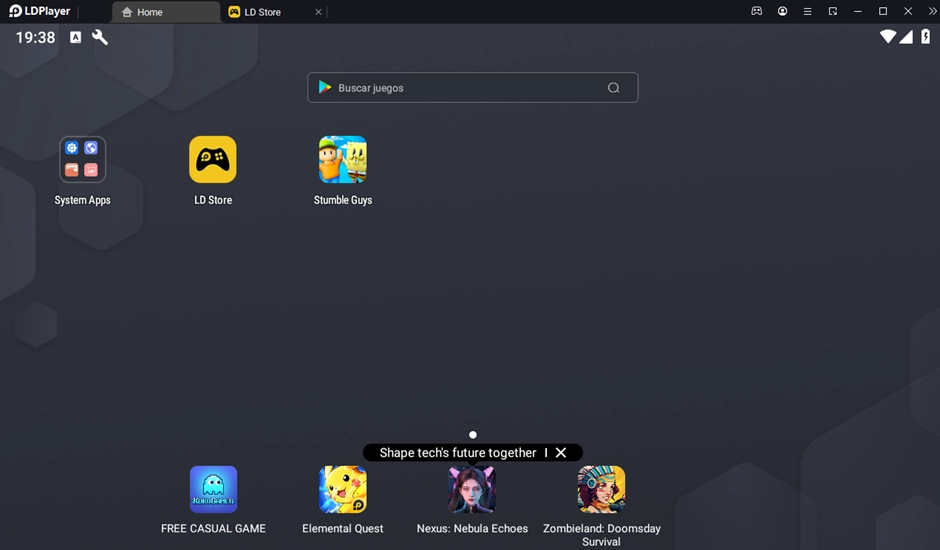Open the gamepad icon in title bar
Screen dimensions: 940x550
click(x=757, y=11)
